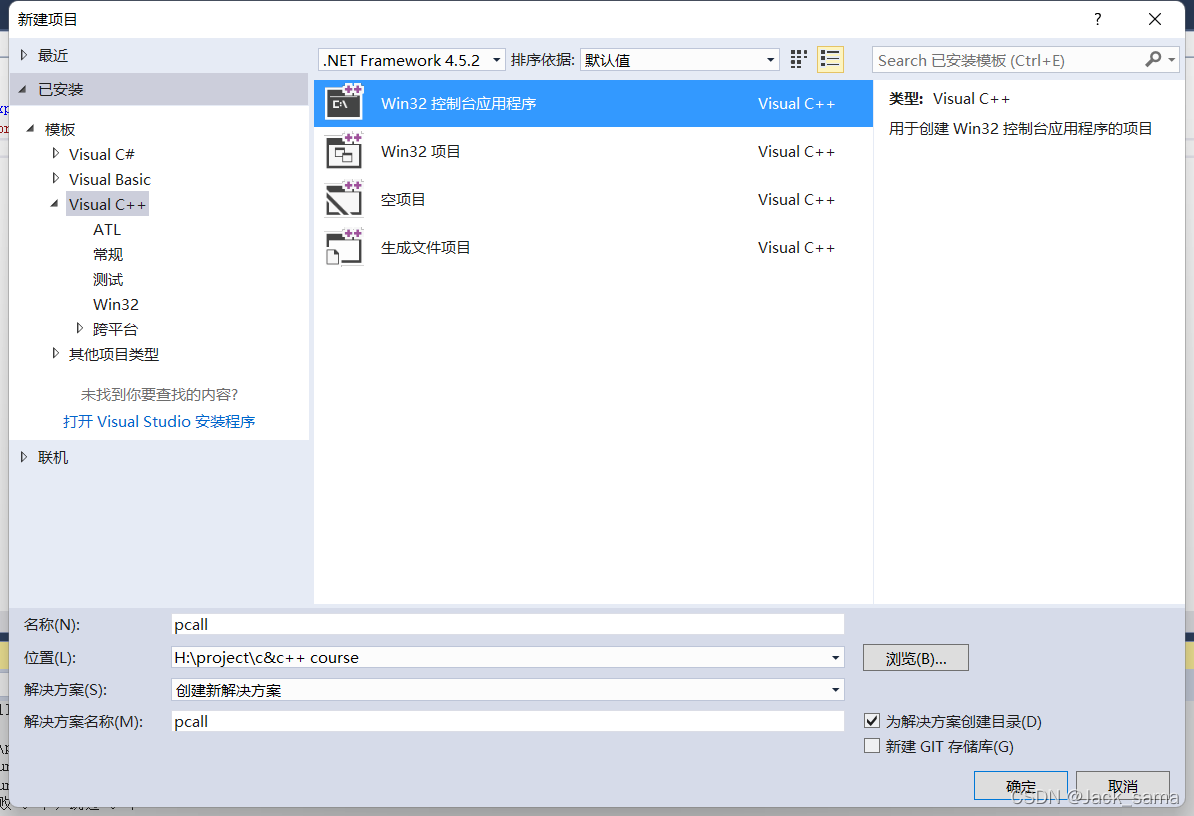1194x816 pixels.
Task: Click the 名称 name input field
Action: (508, 624)
